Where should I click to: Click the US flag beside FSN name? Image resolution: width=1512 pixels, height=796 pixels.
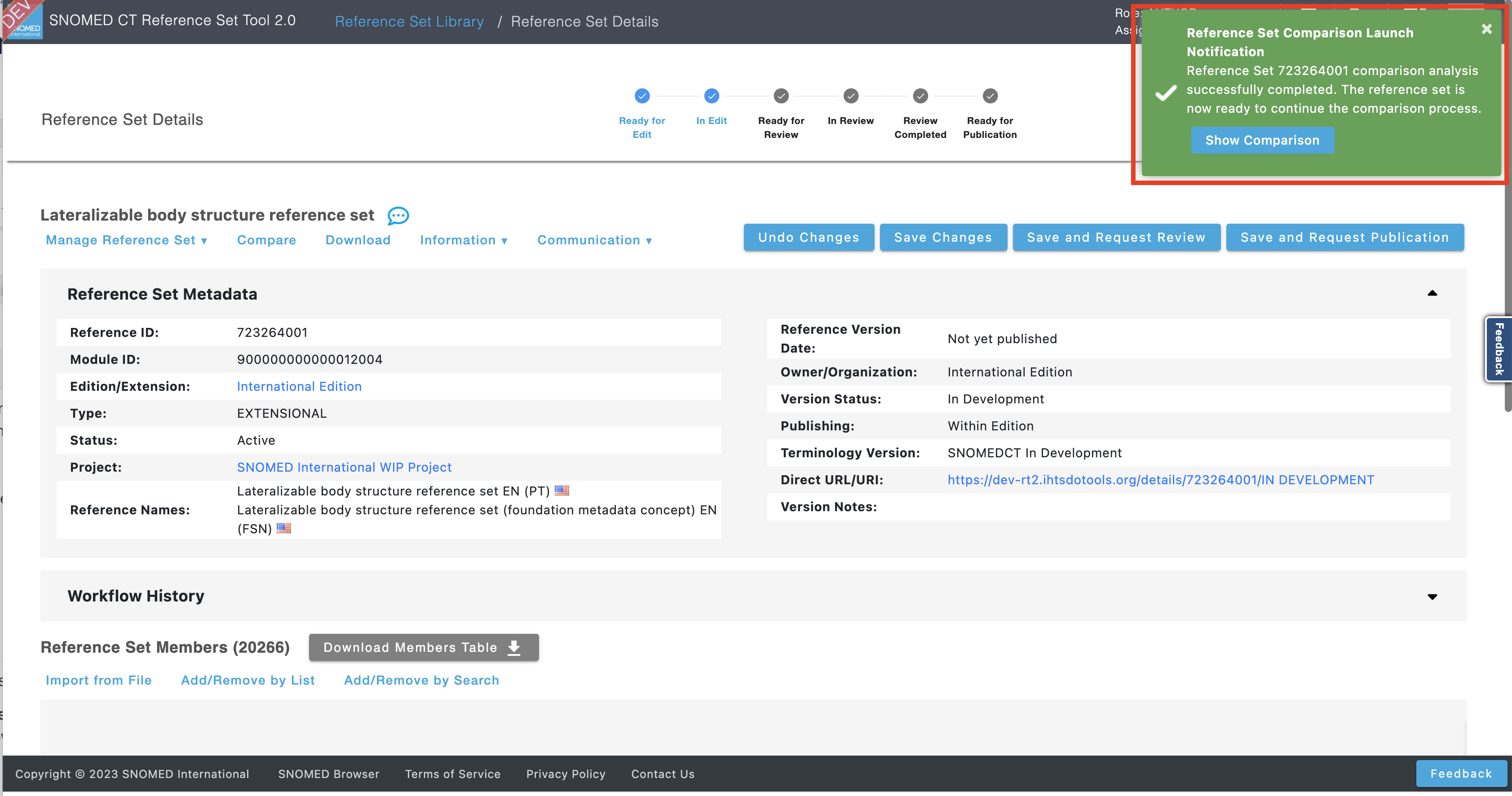[284, 528]
